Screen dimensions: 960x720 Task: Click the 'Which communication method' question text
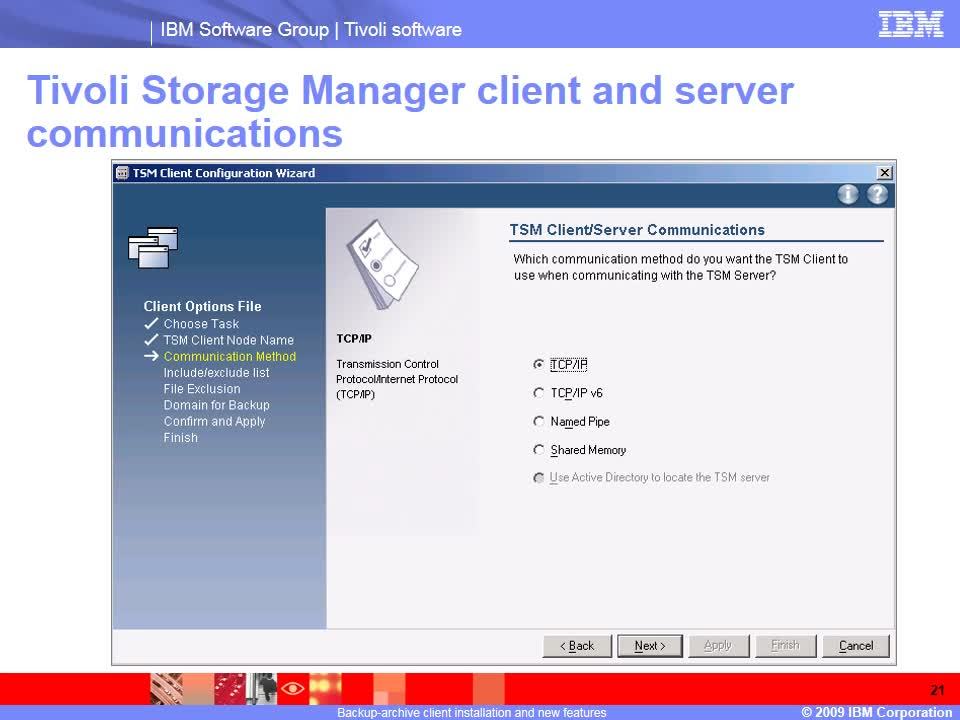click(680, 267)
